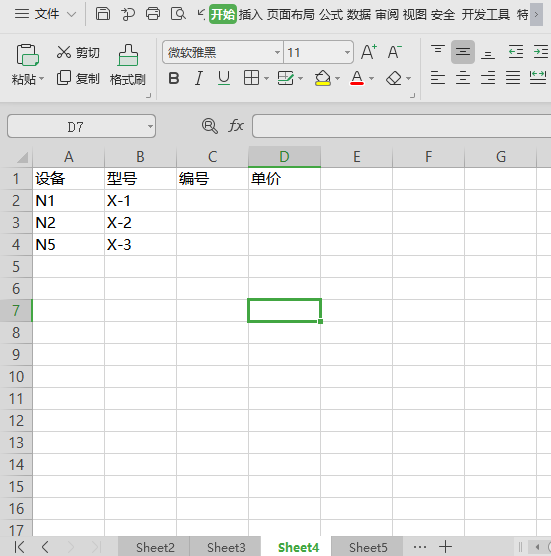Apply the yellow fill color swatch

323,78
